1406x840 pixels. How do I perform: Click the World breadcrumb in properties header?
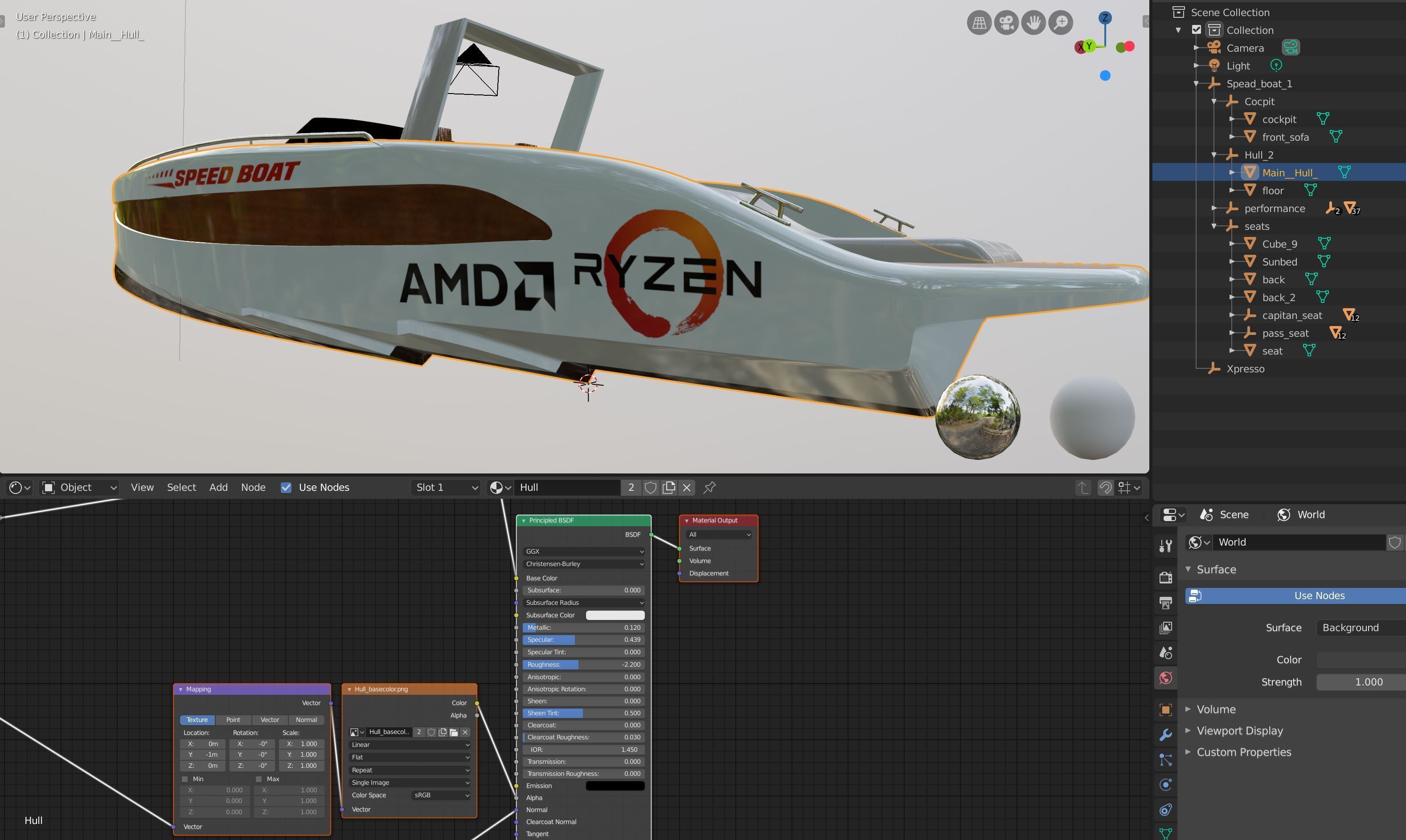(x=1301, y=514)
